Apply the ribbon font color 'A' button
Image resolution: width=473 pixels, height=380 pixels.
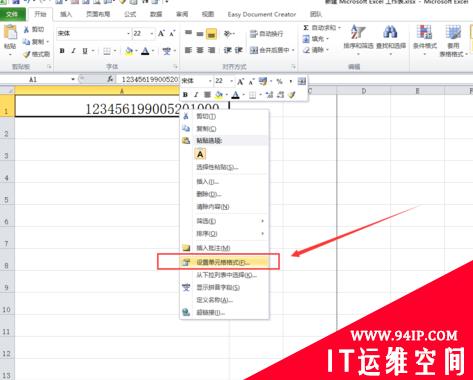145,51
